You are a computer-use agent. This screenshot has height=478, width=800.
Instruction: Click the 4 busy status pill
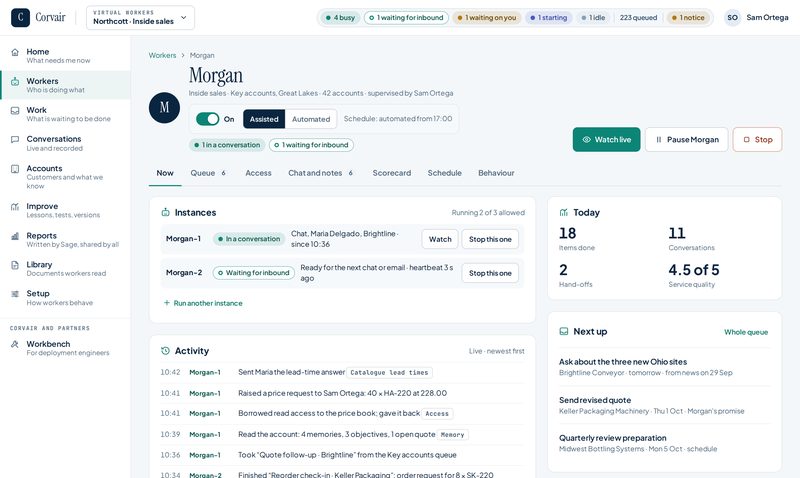coord(340,18)
